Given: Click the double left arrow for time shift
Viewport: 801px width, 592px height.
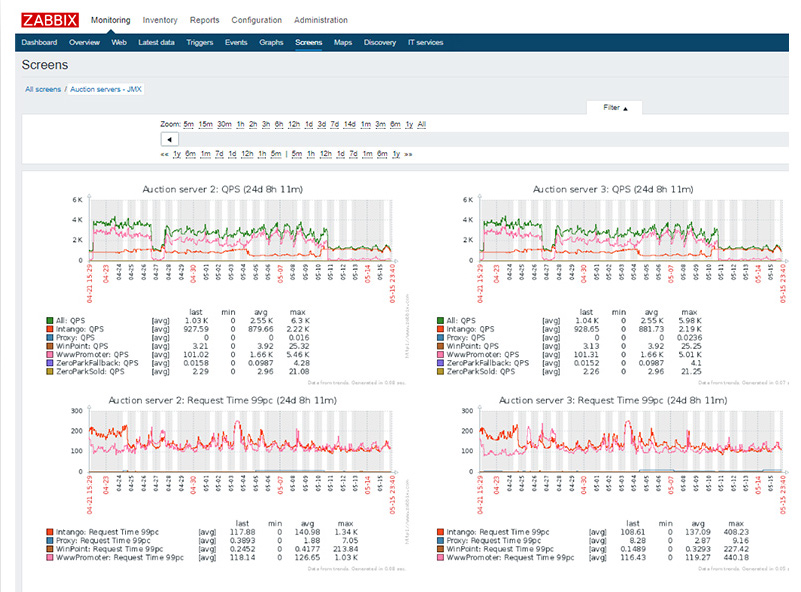Looking at the screenshot, I should (164, 154).
